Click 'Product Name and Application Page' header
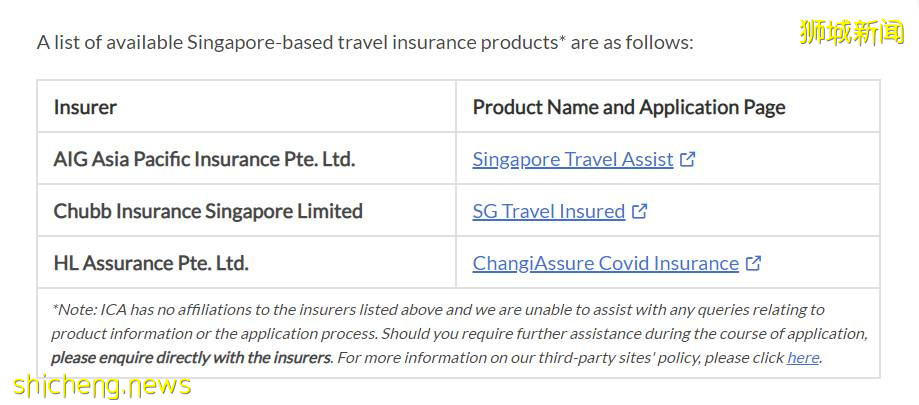 tap(628, 107)
